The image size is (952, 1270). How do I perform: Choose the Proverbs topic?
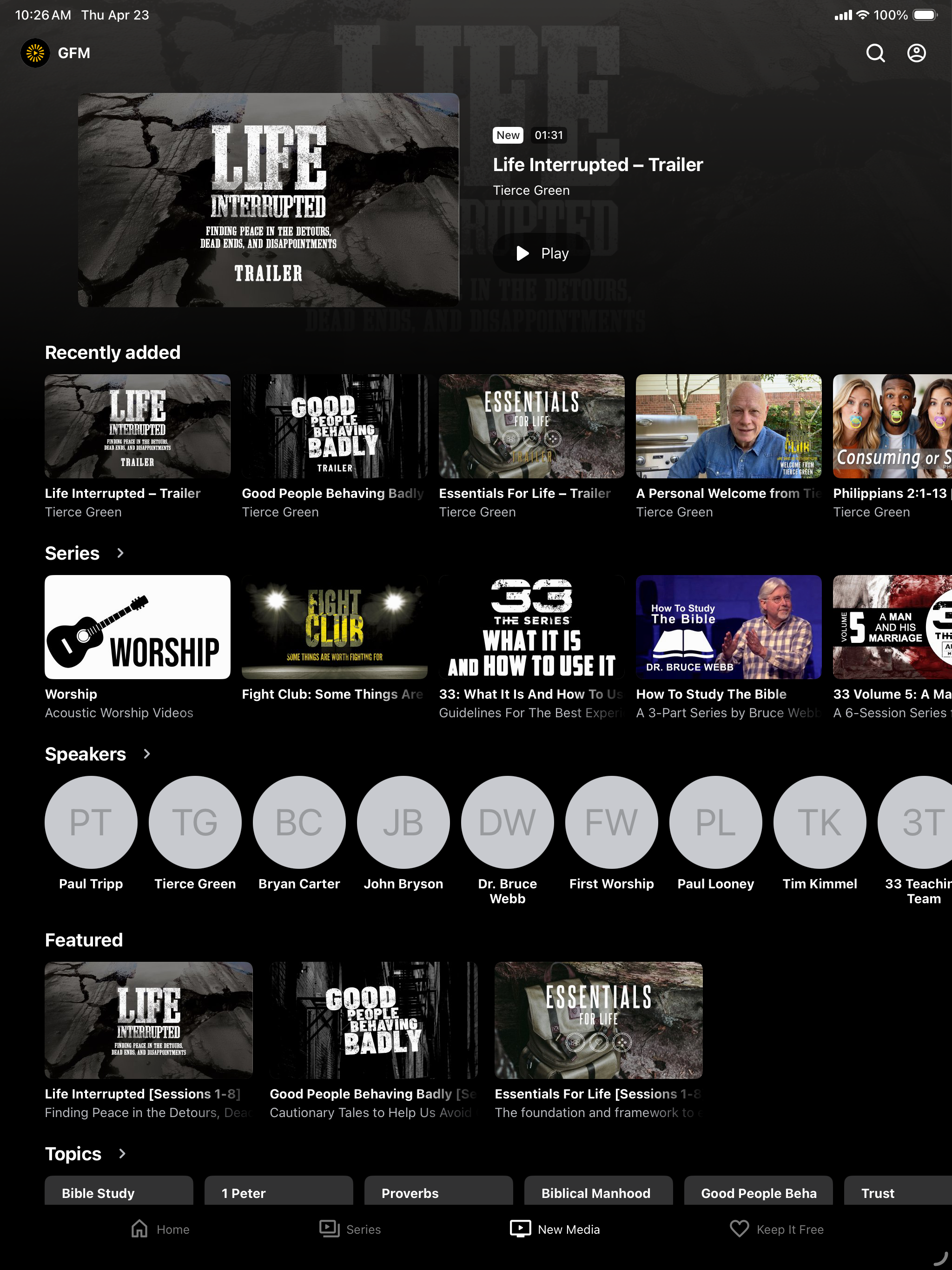point(439,1191)
